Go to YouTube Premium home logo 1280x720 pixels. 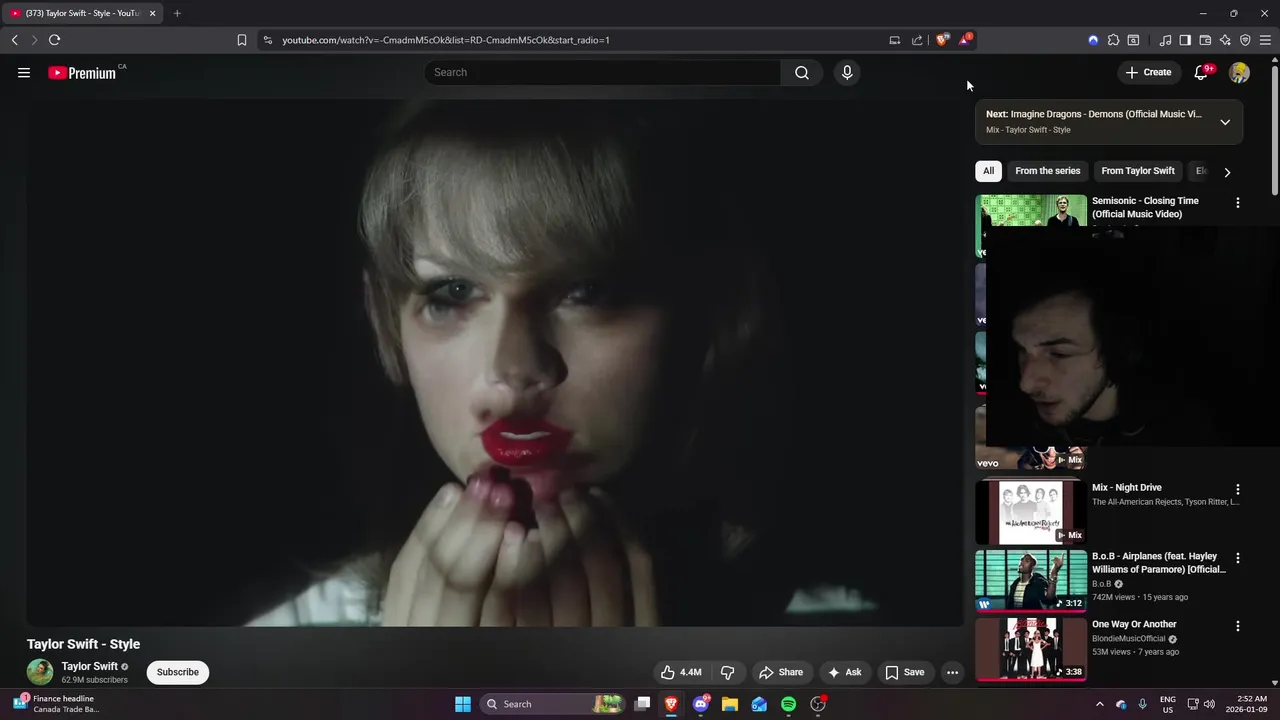pyautogui.click(x=82, y=72)
